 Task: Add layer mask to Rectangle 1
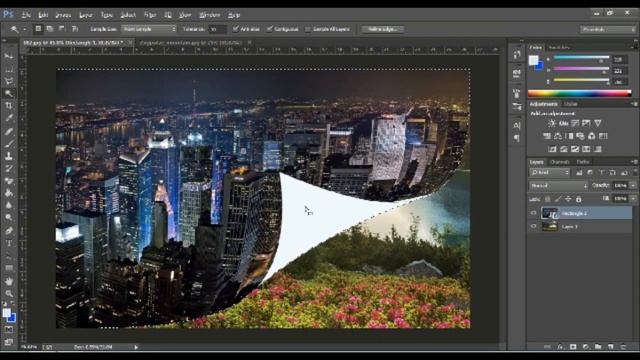(x=573, y=347)
